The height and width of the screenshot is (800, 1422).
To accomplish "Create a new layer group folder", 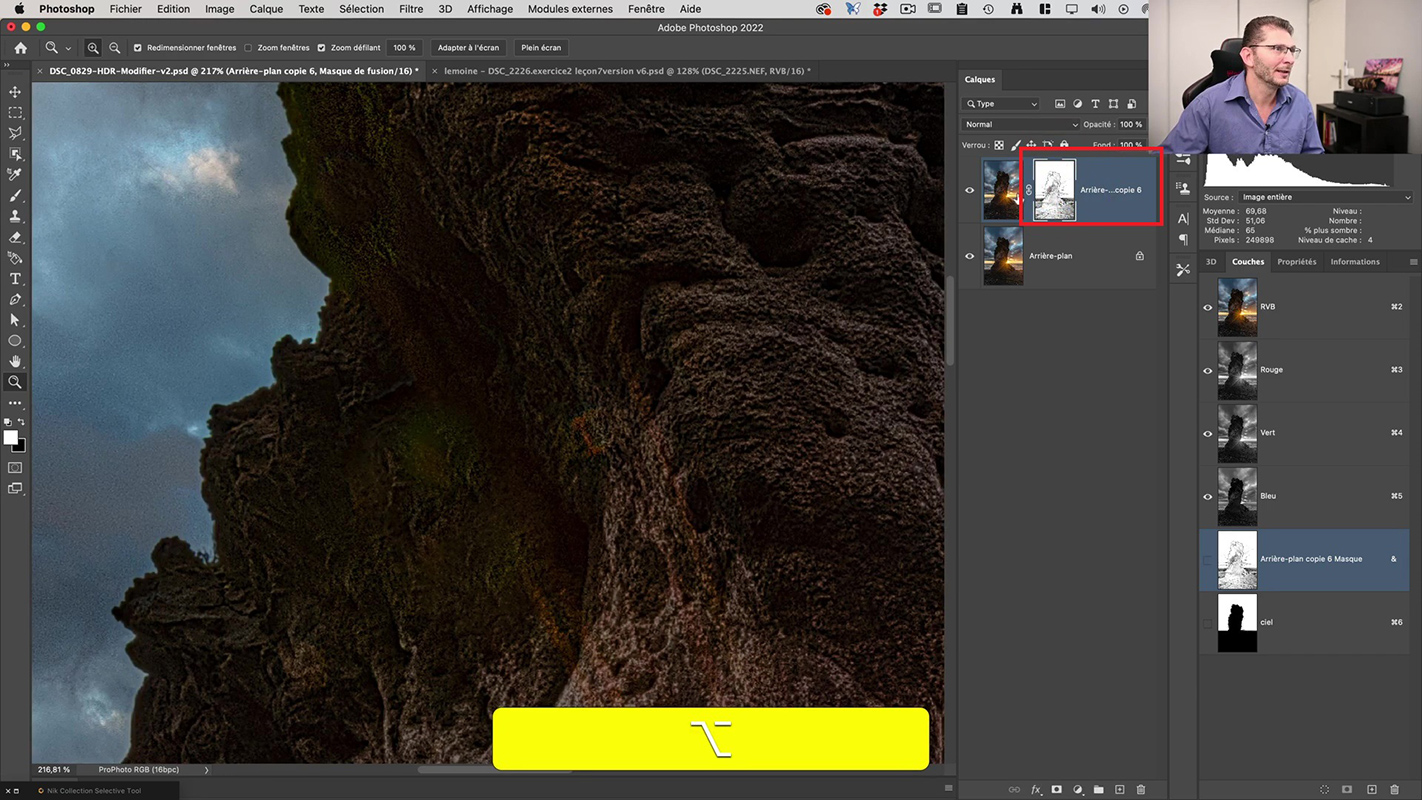I will click(x=1098, y=790).
